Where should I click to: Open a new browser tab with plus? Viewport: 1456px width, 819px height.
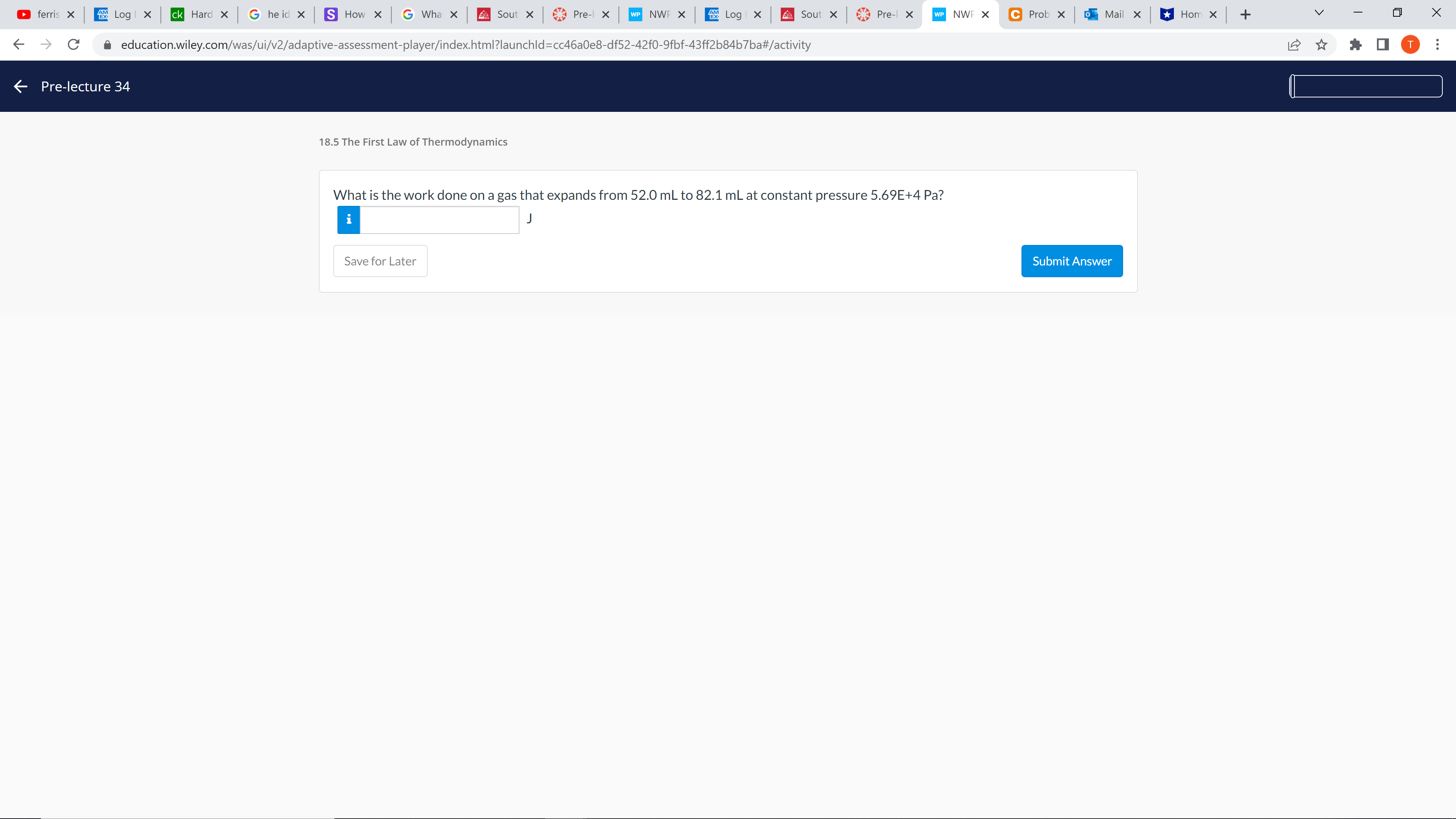pos(1245,15)
